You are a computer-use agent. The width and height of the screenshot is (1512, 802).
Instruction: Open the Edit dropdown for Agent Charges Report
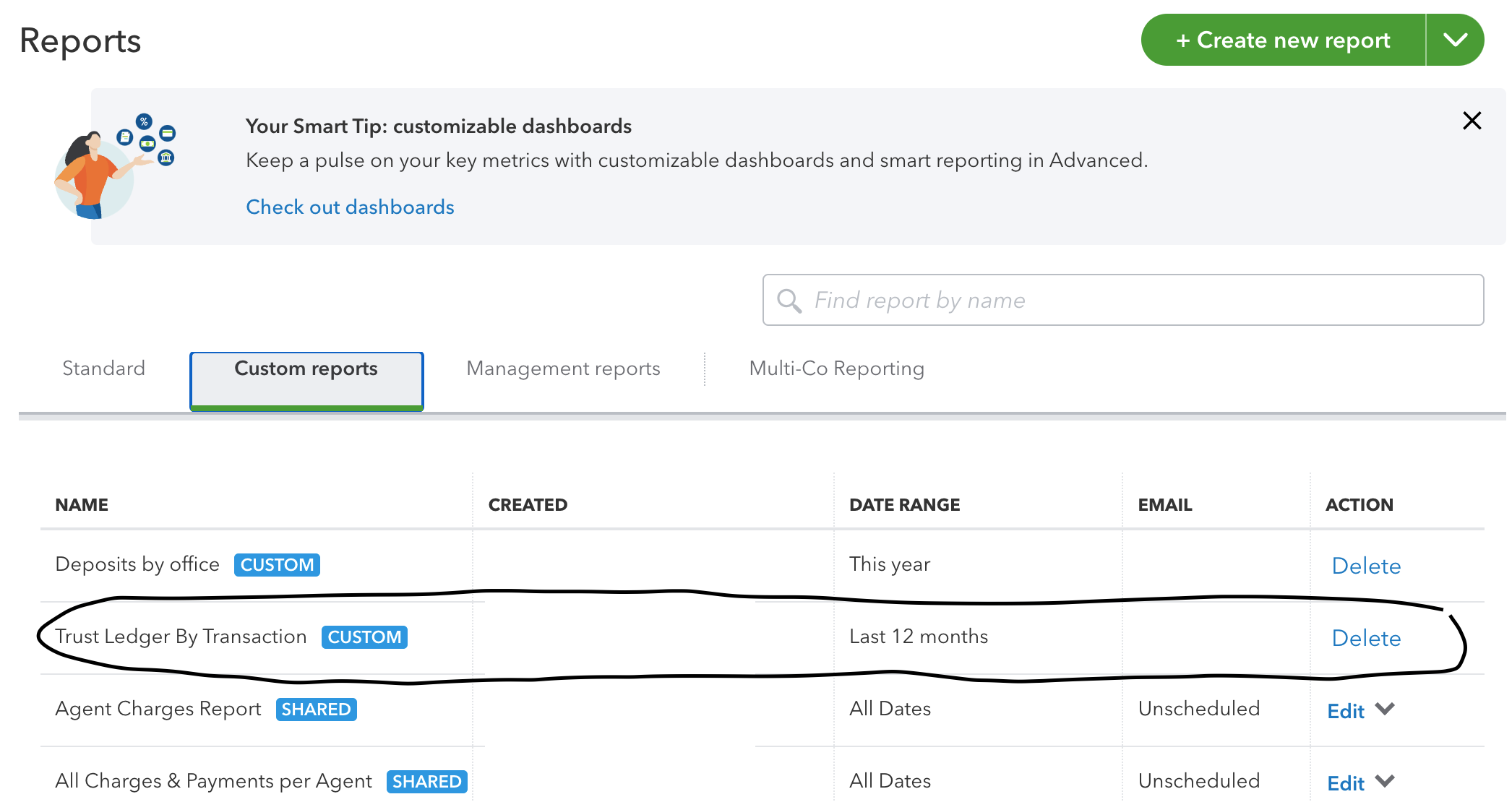tap(1385, 710)
